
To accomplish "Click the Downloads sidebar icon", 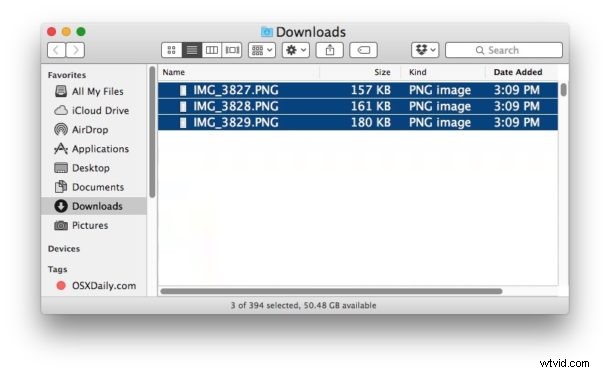I will [61, 206].
